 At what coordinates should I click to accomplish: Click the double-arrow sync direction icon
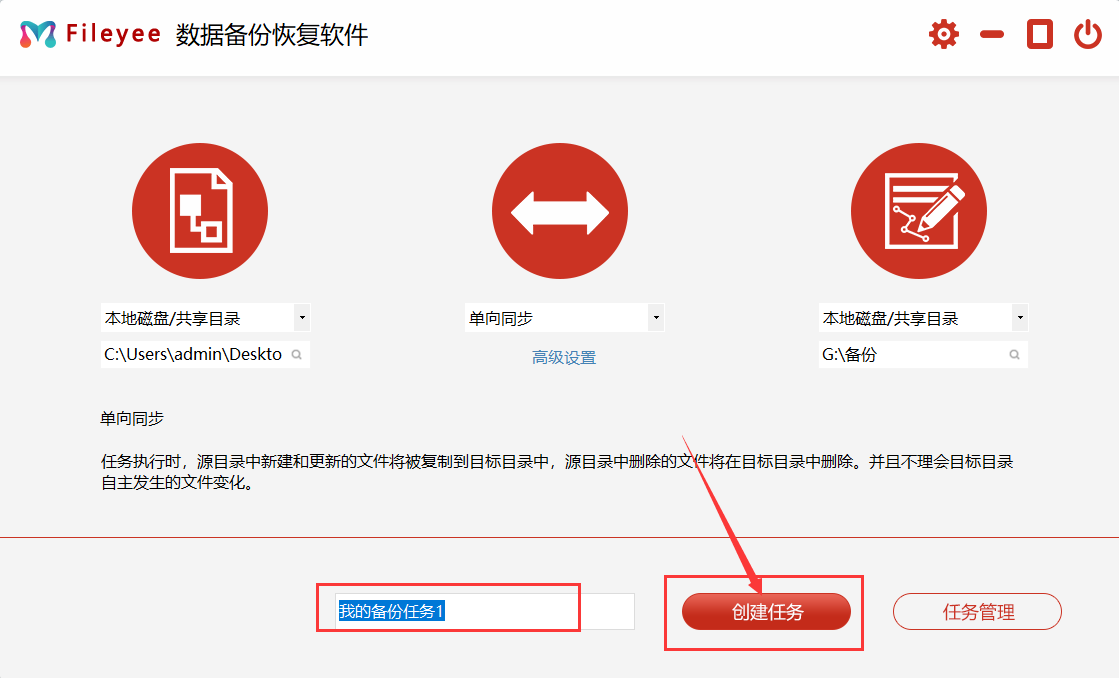point(559,211)
